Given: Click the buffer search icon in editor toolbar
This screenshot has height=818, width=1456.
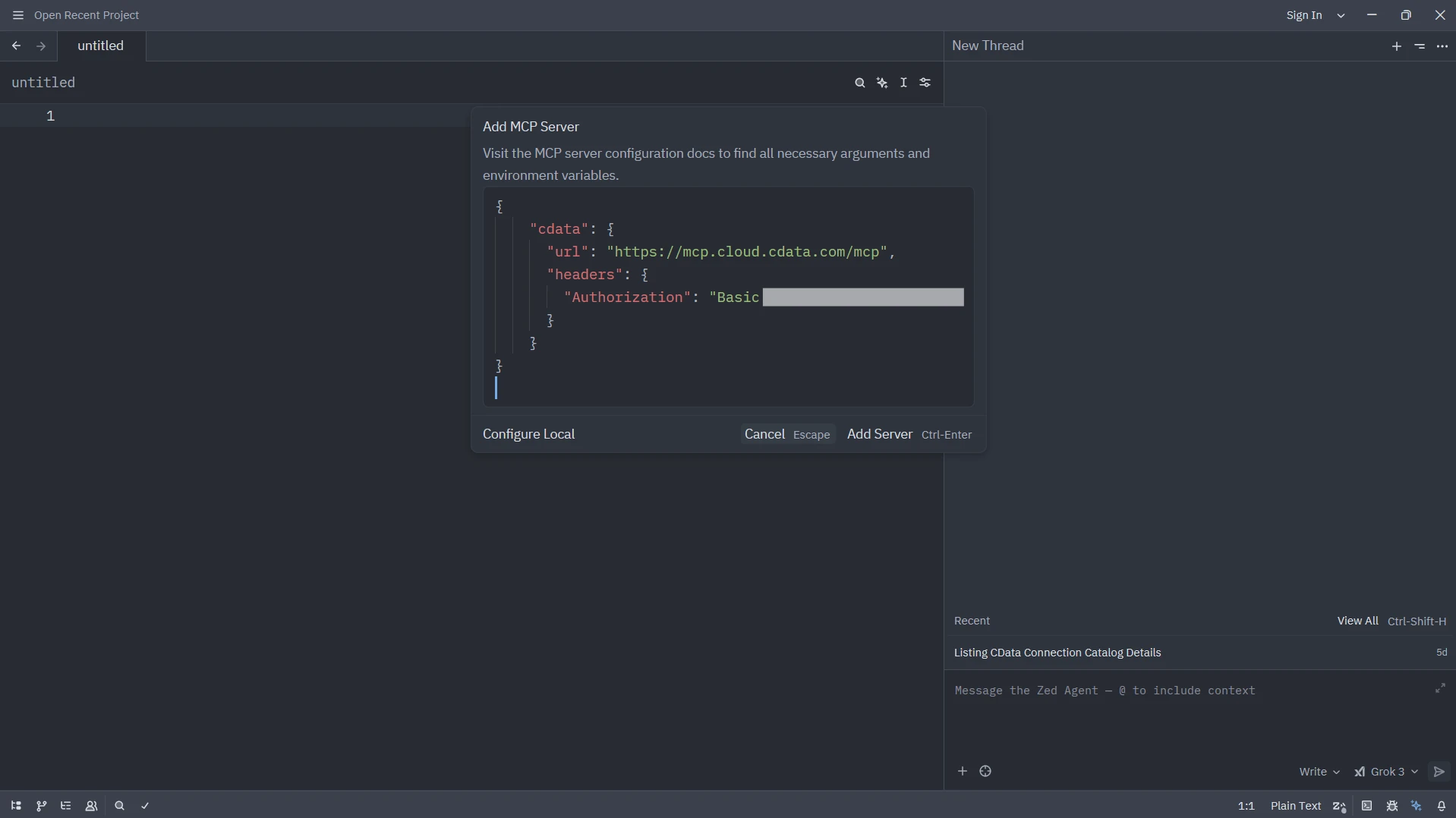Looking at the screenshot, I should click(x=859, y=83).
